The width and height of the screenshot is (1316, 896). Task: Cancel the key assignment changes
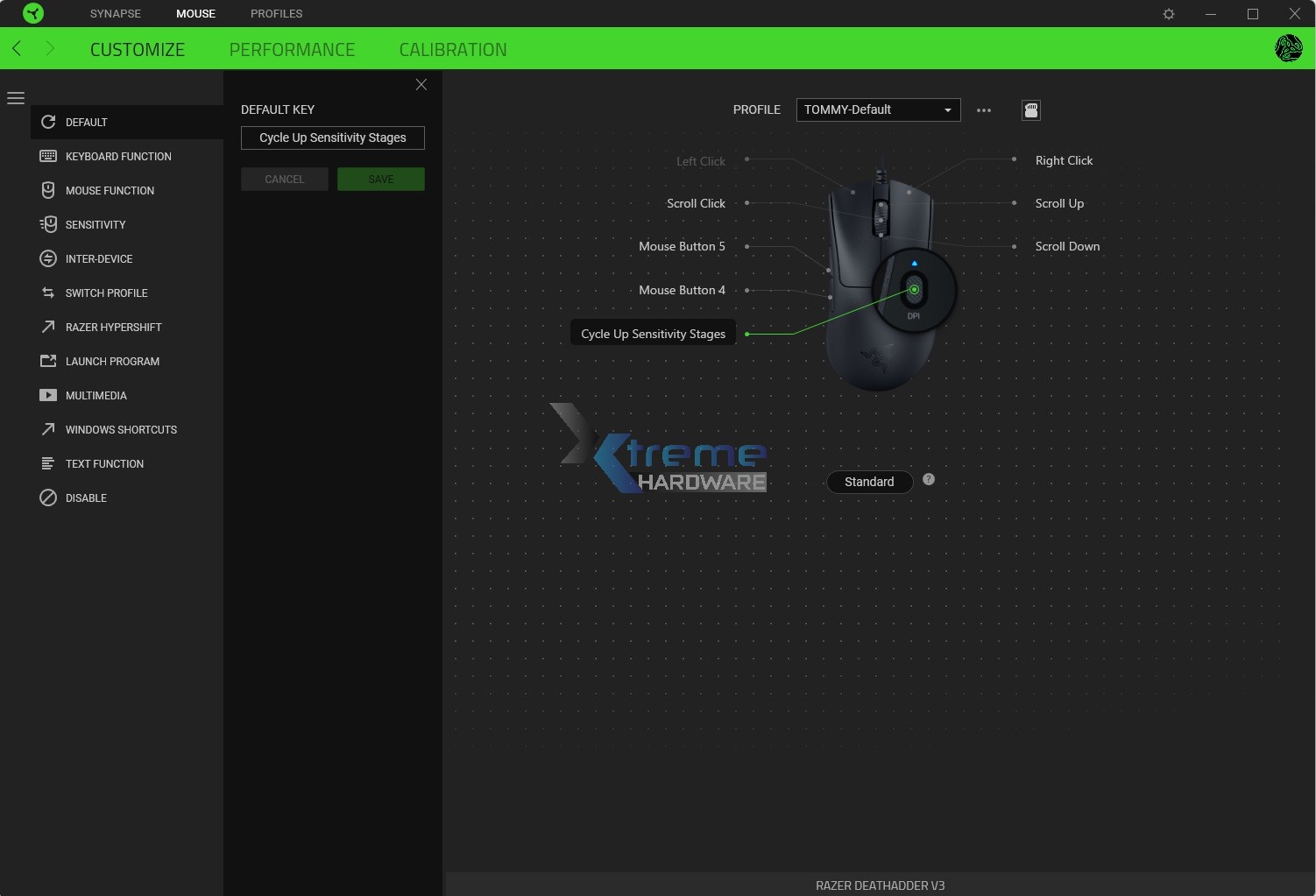pyautogui.click(x=284, y=179)
